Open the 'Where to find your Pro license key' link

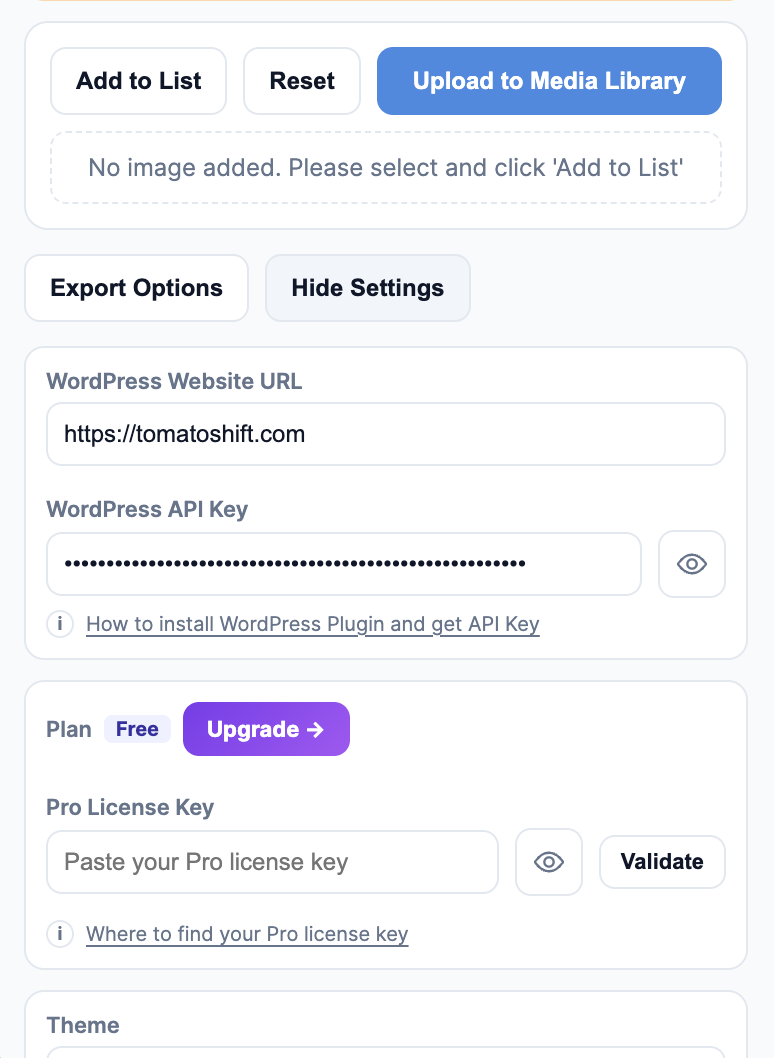(x=247, y=934)
